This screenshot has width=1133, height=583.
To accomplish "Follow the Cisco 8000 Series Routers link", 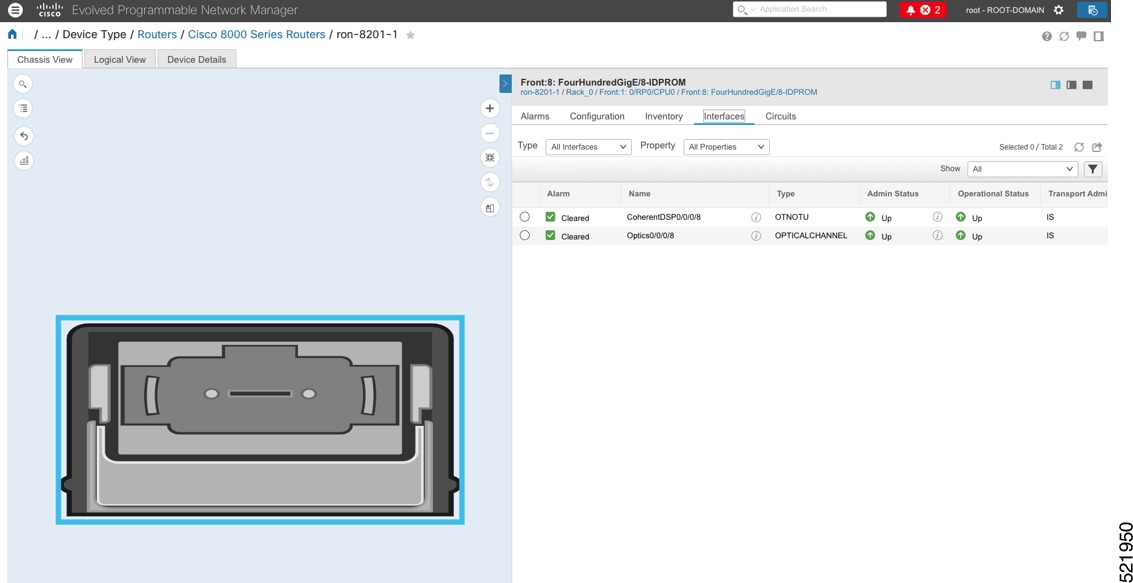I will point(257,35).
